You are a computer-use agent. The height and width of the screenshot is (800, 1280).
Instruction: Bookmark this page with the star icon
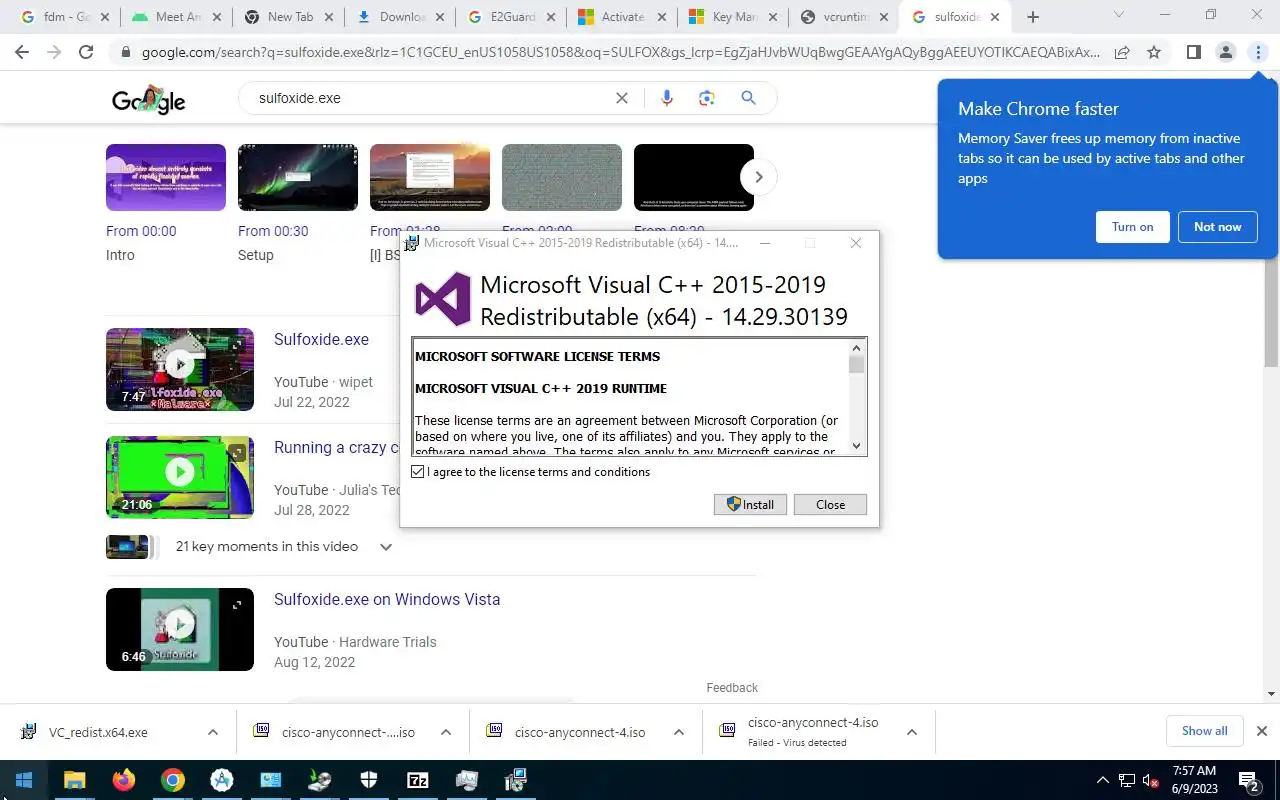click(x=1154, y=52)
